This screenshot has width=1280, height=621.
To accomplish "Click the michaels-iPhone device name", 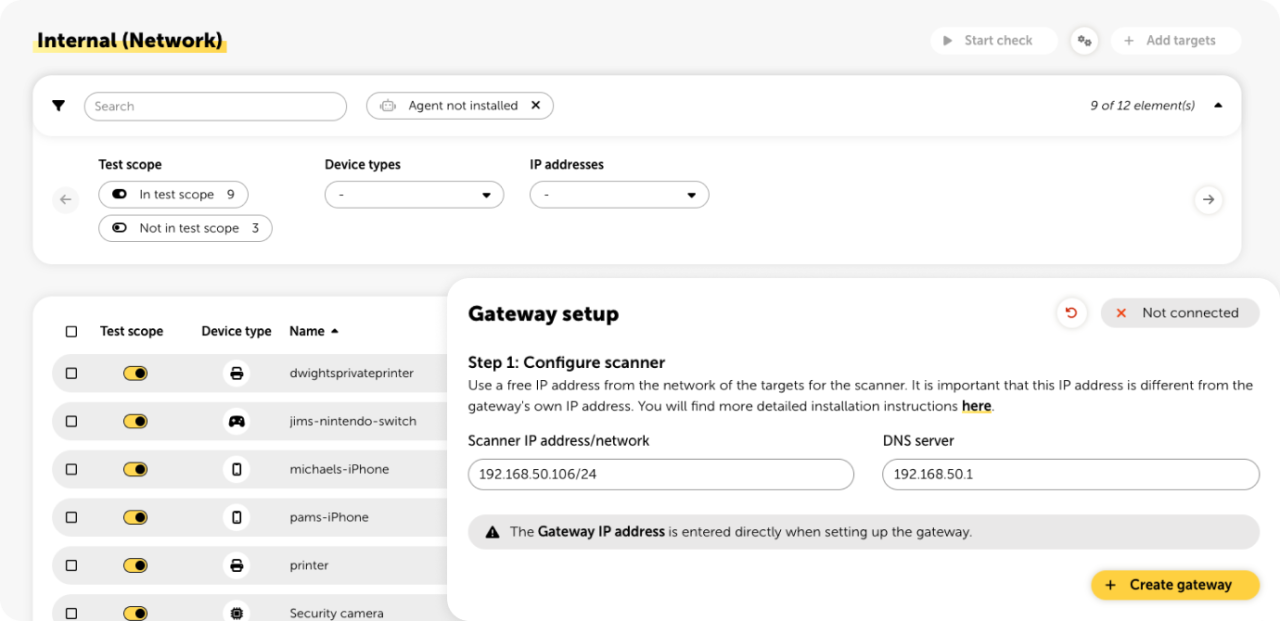I will point(339,469).
